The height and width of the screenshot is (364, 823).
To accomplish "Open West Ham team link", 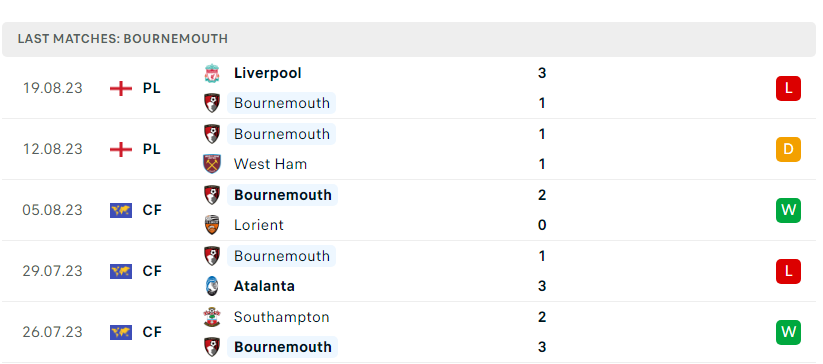I will point(270,164).
